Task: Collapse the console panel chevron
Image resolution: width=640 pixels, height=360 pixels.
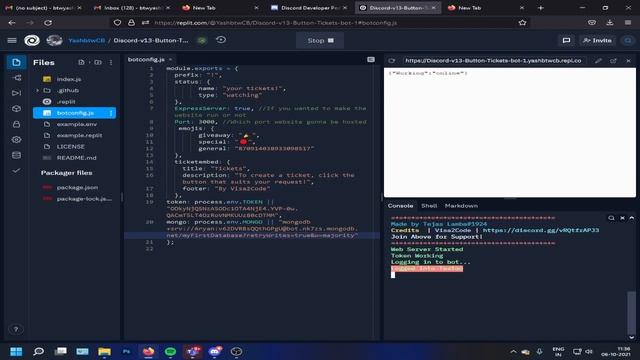Action: 632,218
